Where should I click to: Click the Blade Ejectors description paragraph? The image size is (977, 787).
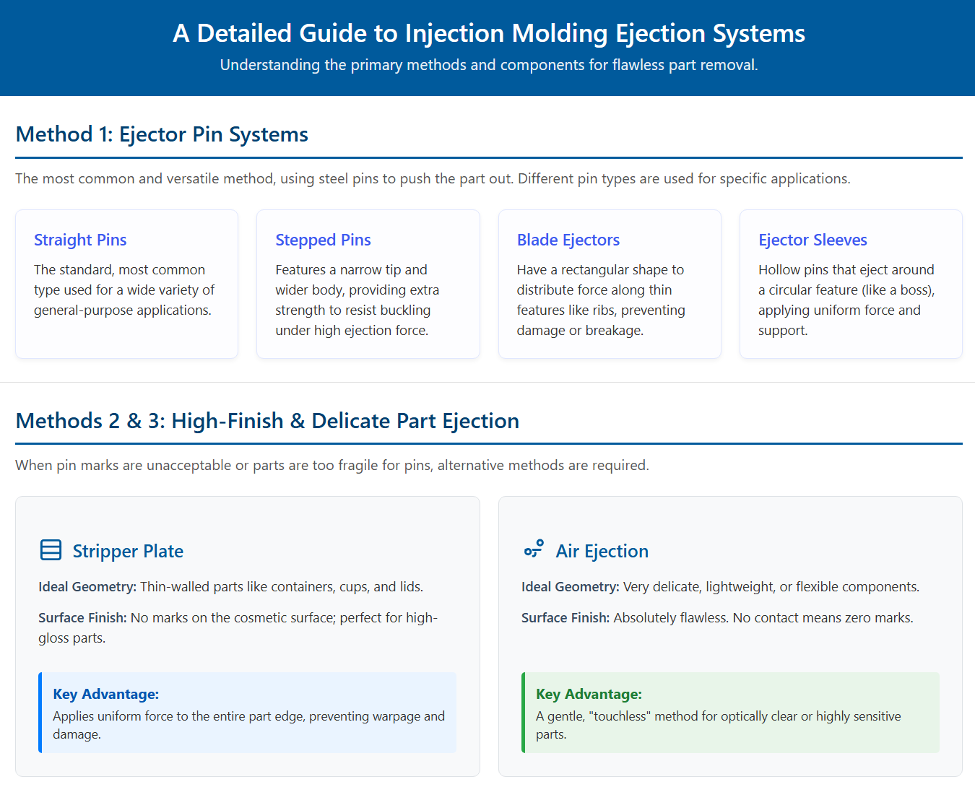(x=601, y=300)
